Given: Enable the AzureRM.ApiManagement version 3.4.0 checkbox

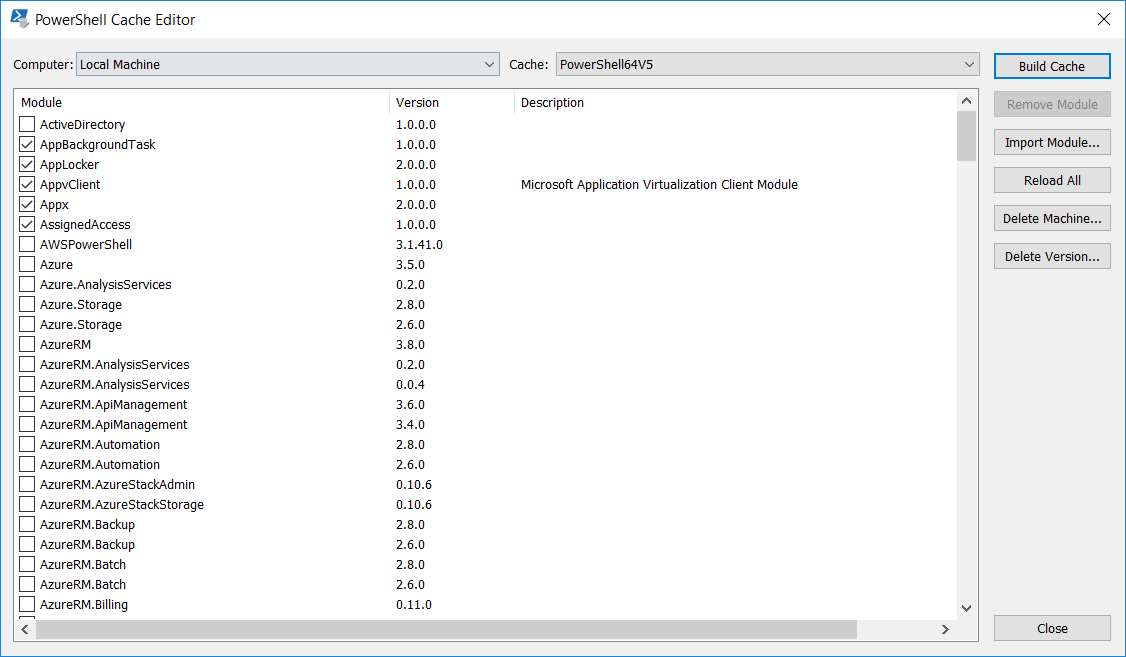Looking at the screenshot, I should [x=27, y=425].
